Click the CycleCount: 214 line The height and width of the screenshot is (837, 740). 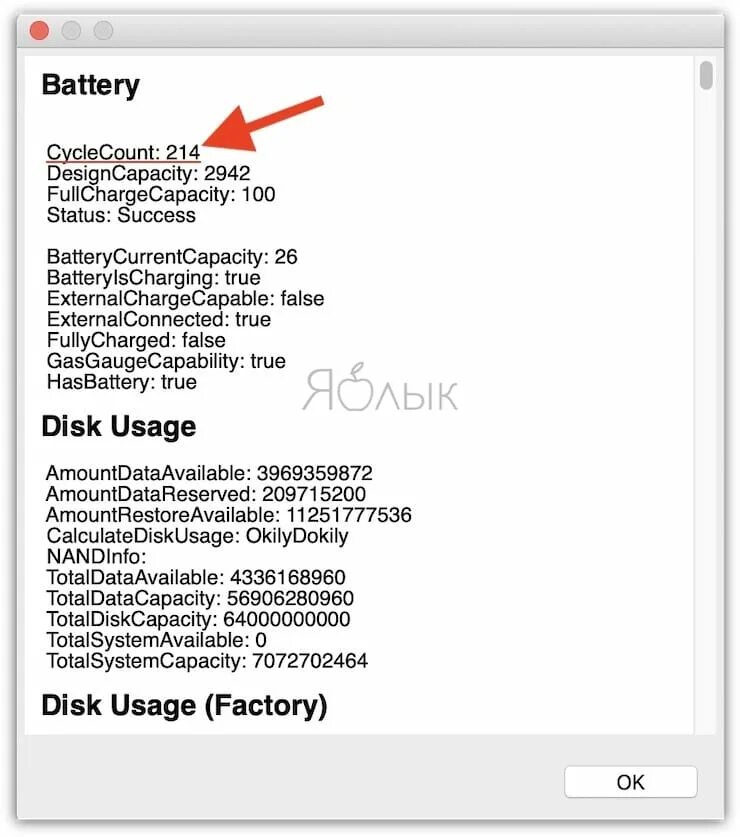point(123,152)
